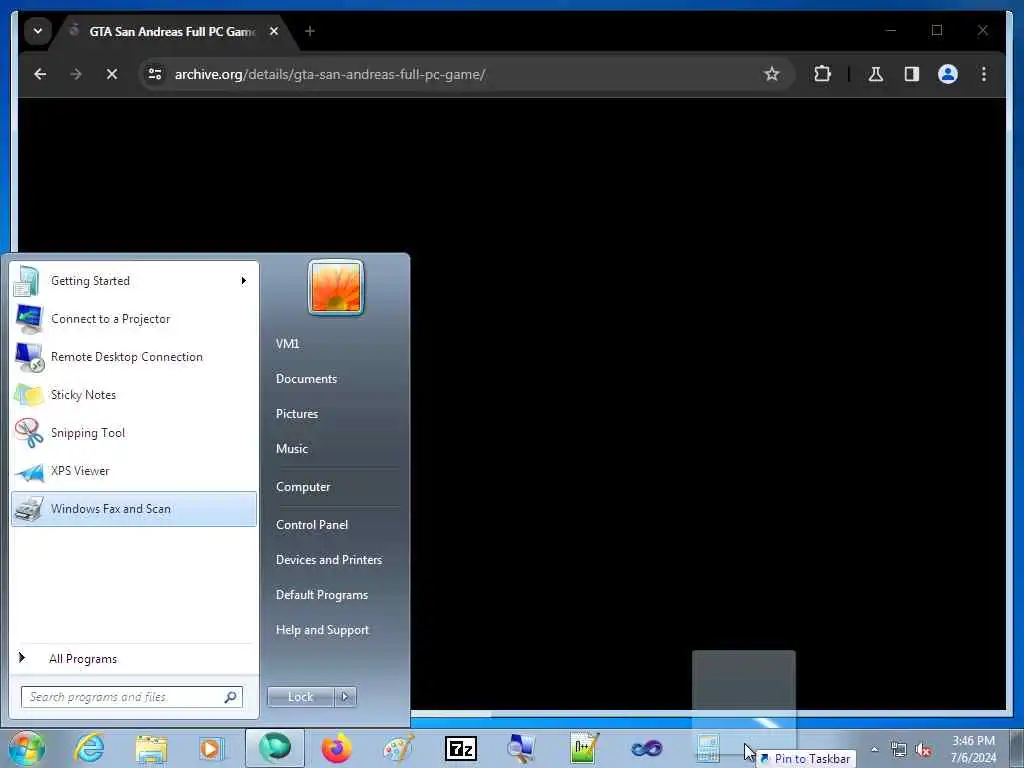Screen dimensions: 1024x768
Task: Open Connect to a Projector
Action: [x=134, y=319]
